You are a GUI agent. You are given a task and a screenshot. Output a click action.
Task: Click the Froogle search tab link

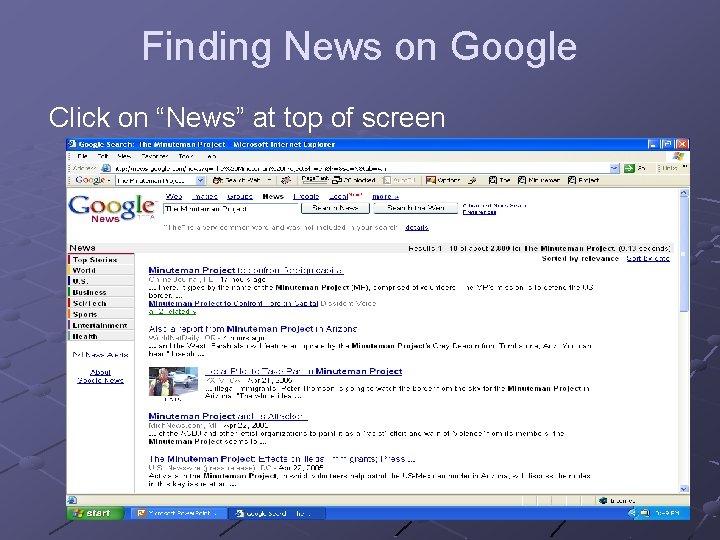click(x=306, y=197)
